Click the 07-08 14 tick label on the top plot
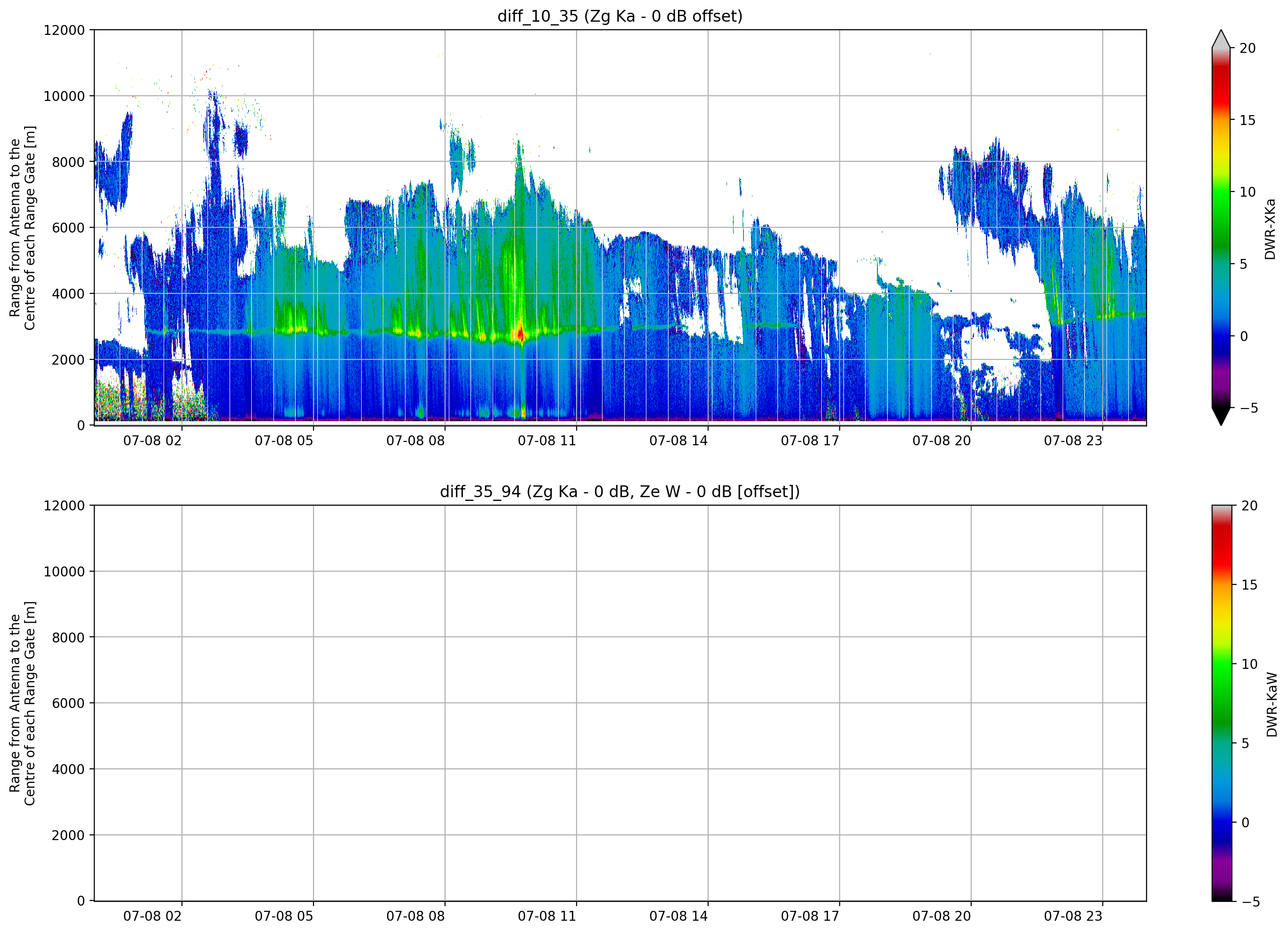Screen dimensions: 1288x933 coord(678,441)
